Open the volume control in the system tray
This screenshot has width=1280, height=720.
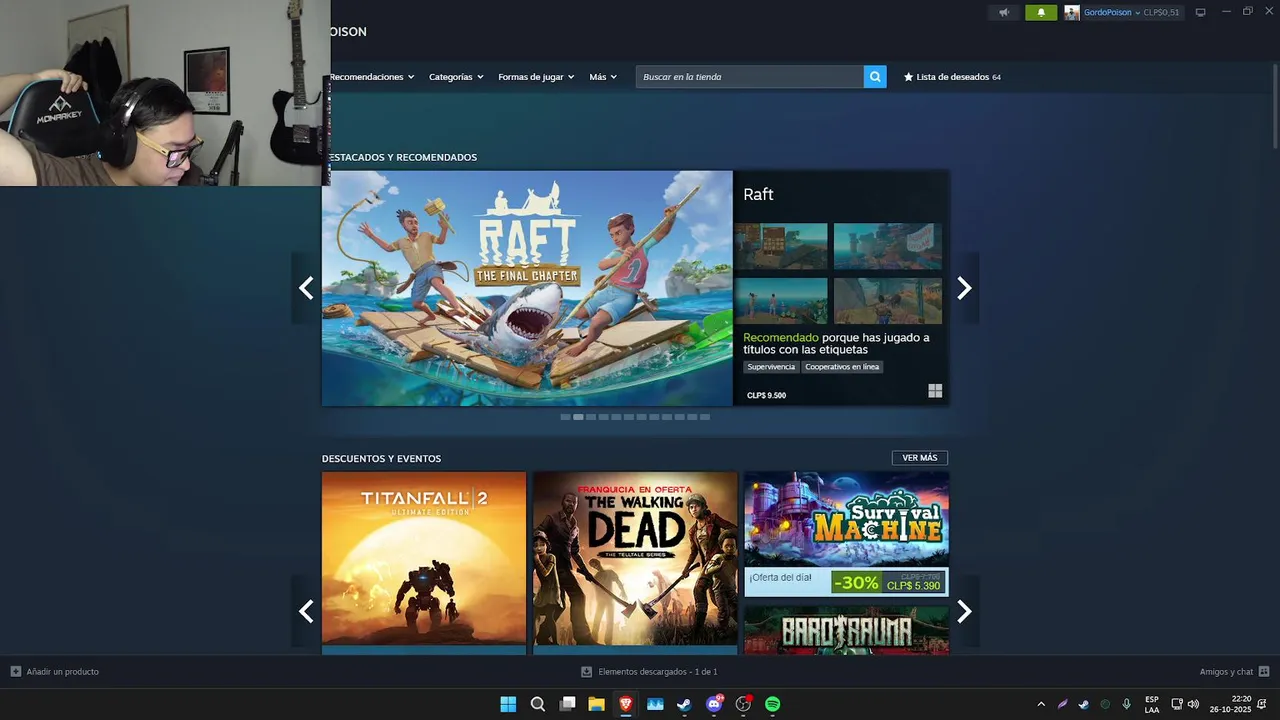pos(1193,704)
